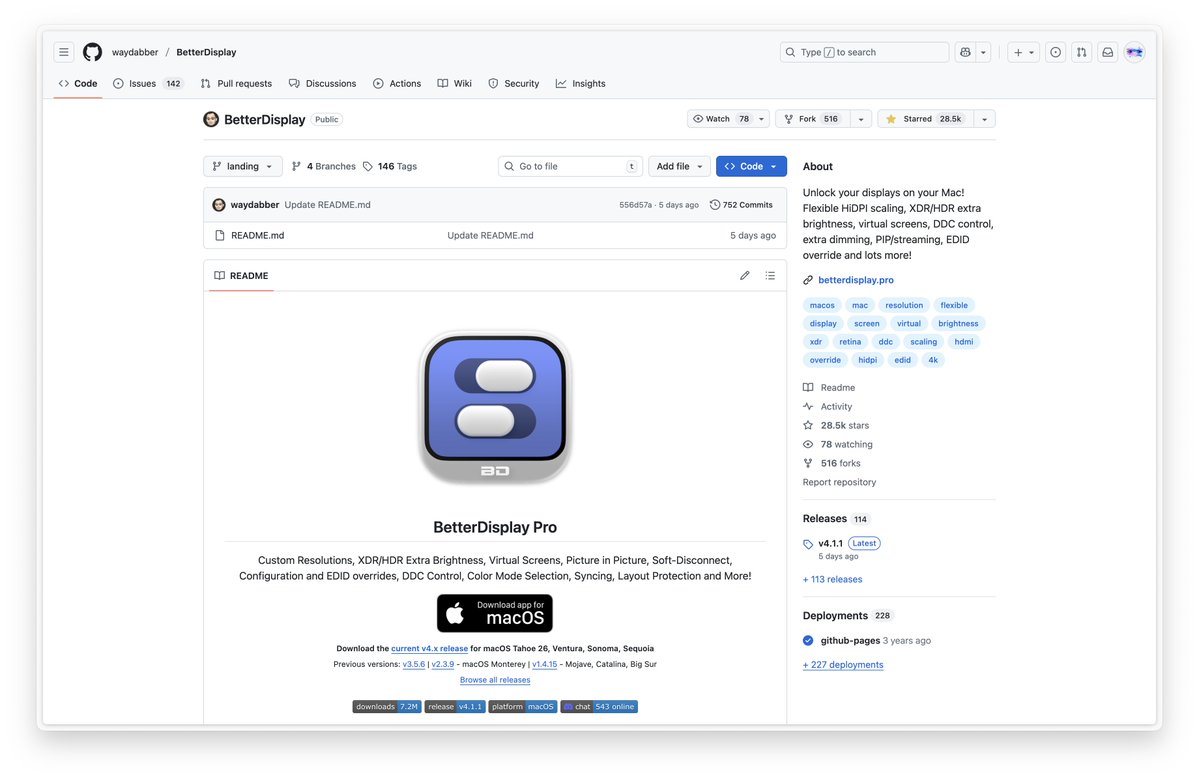The image size is (1199, 779).
Task: Open the Wiki tab
Action: coord(454,83)
